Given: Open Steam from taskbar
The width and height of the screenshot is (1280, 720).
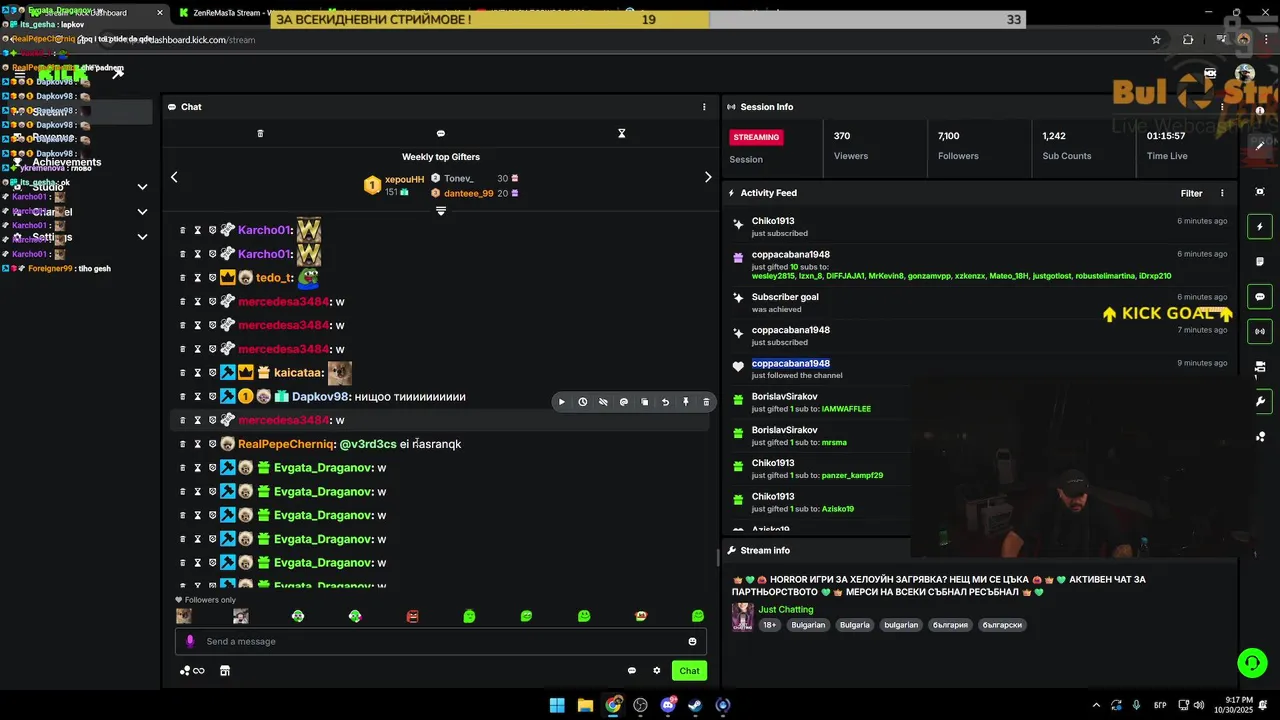Looking at the screenshot, I should (695, 705).
